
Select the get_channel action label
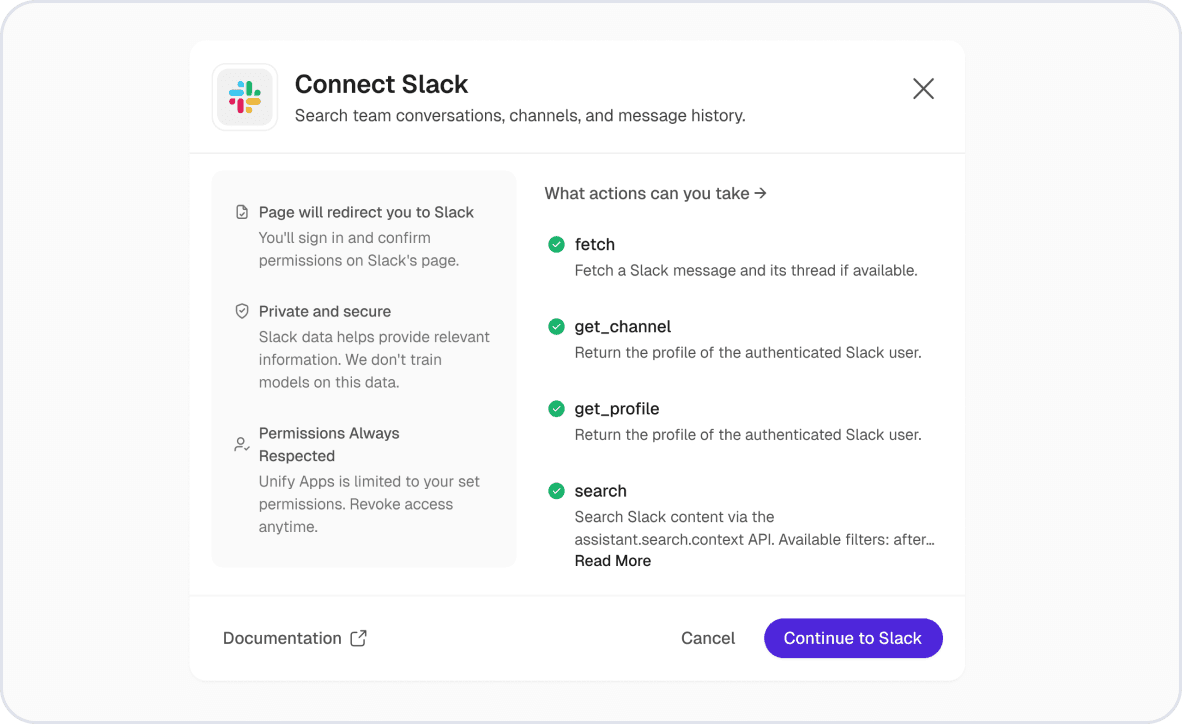tap(622, 326)
